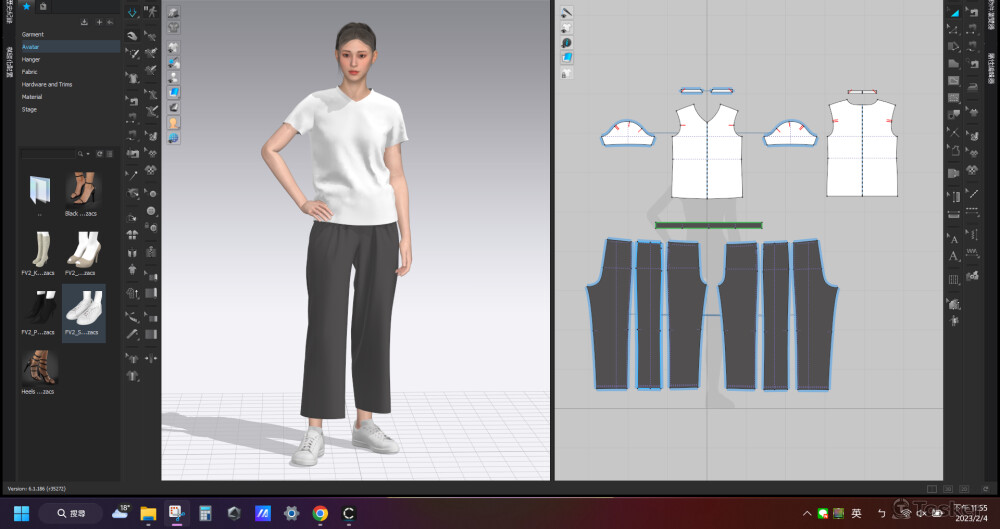Toggle the blue texture surface display icon

coord(174,92)
